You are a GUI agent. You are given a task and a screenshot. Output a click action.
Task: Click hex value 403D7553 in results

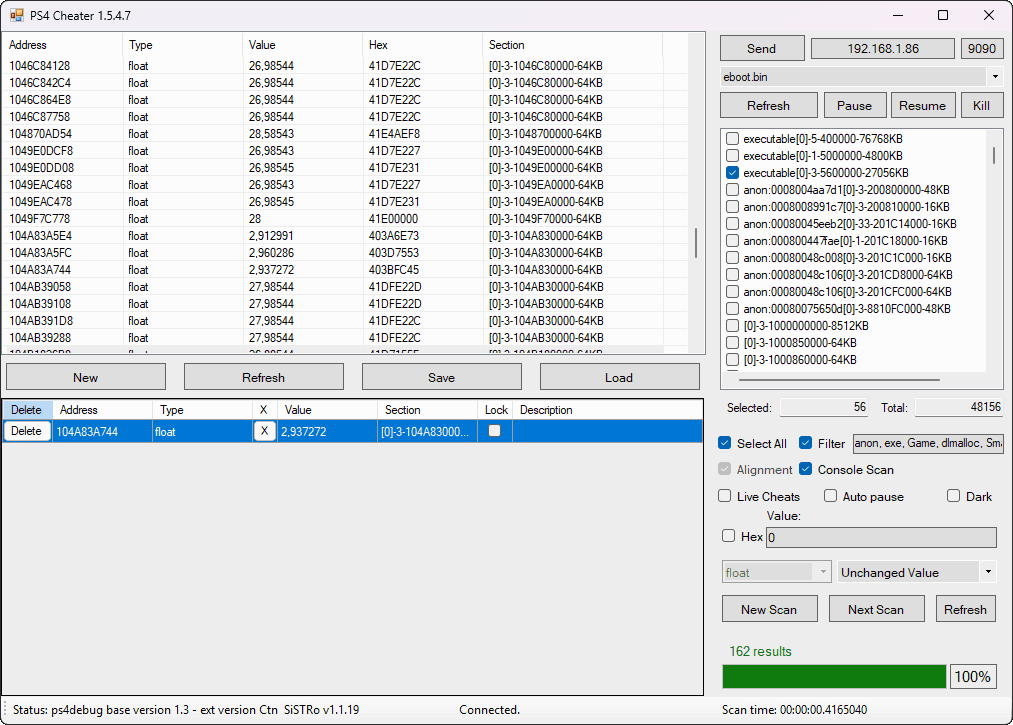pos(393,253)
